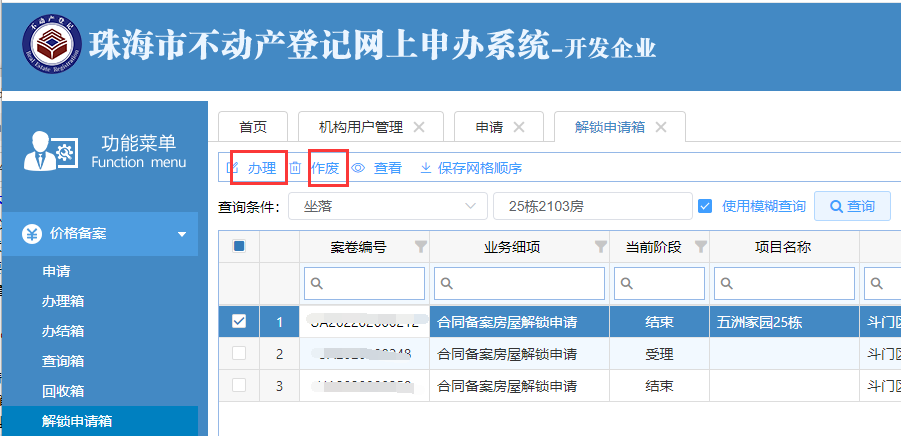Check the checkbox for row 2
This screenshot has height=436, width=901.
coord(239,353)
